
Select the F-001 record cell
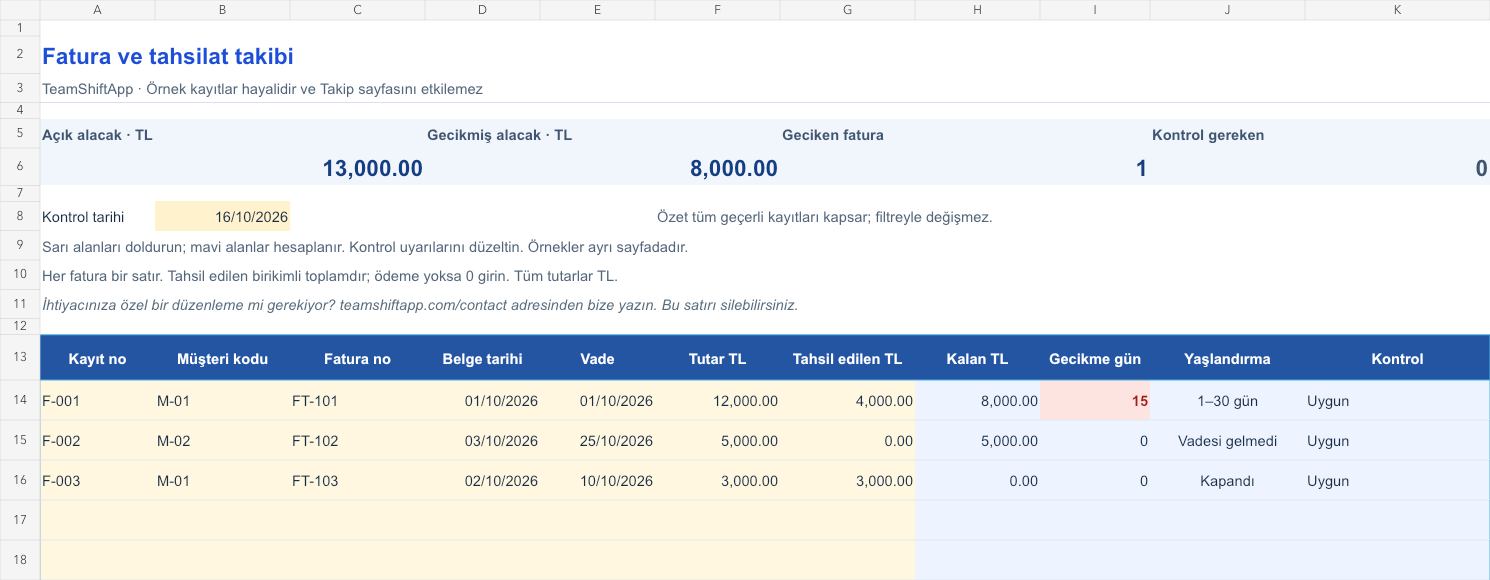(x=97, y=401)
